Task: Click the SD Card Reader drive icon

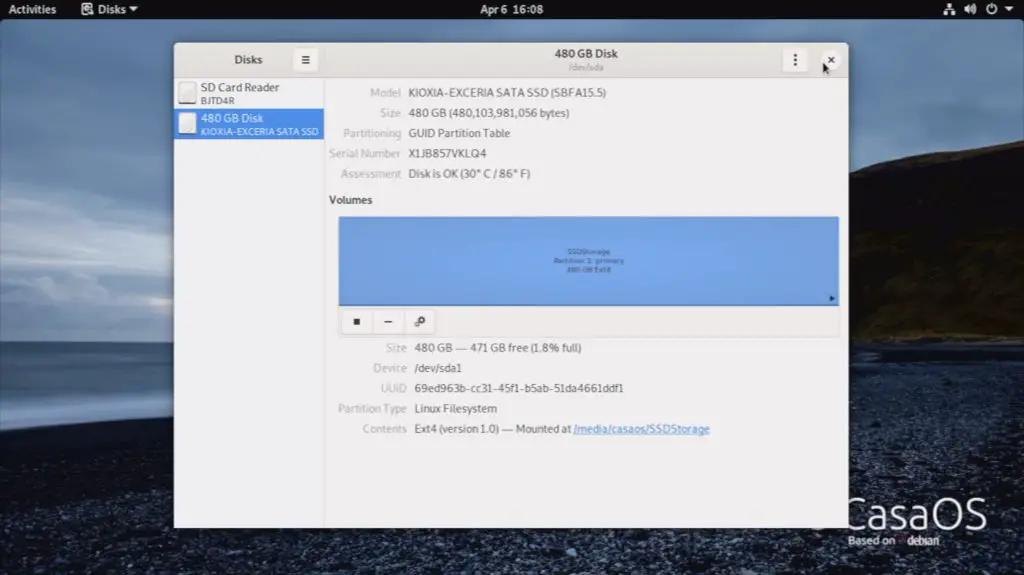Action: click(x=187, y=93)
